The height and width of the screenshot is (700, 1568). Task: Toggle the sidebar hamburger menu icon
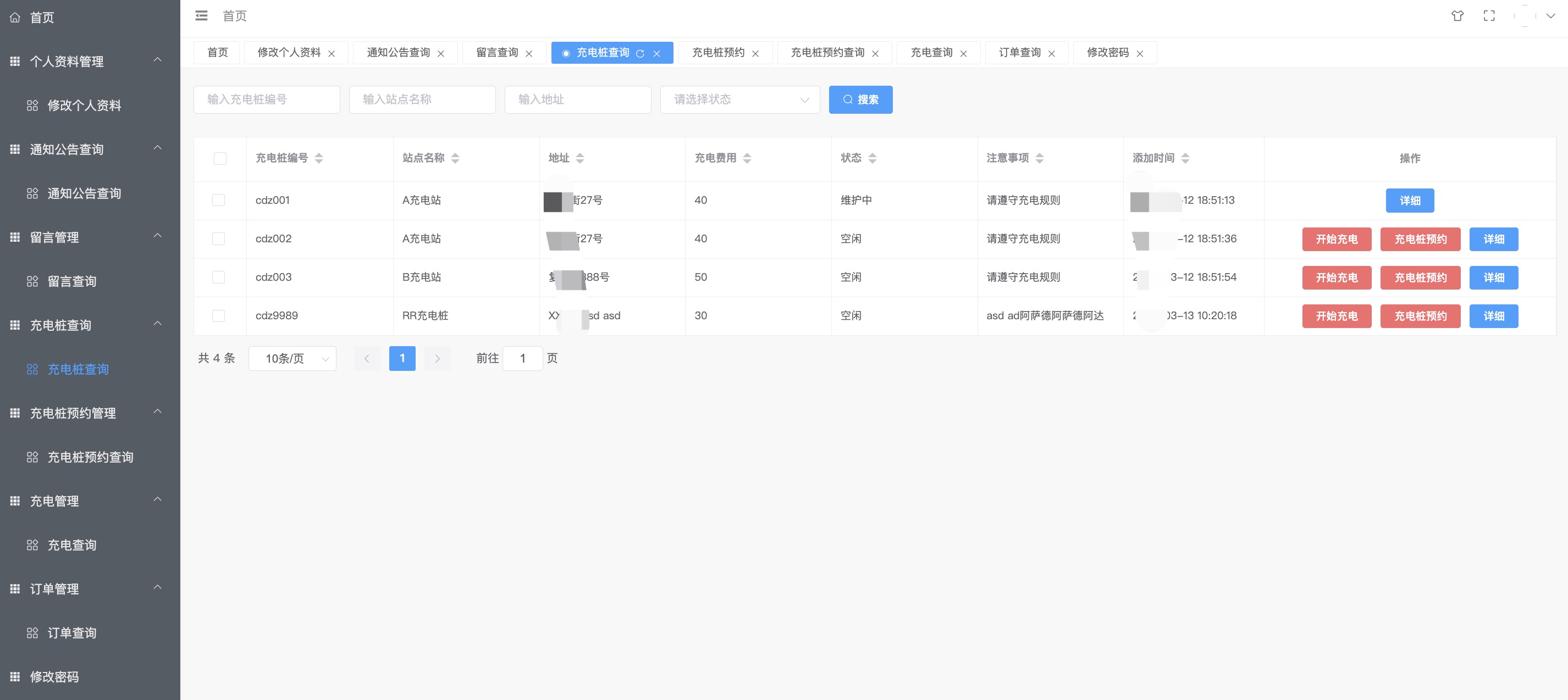[201, 16]
